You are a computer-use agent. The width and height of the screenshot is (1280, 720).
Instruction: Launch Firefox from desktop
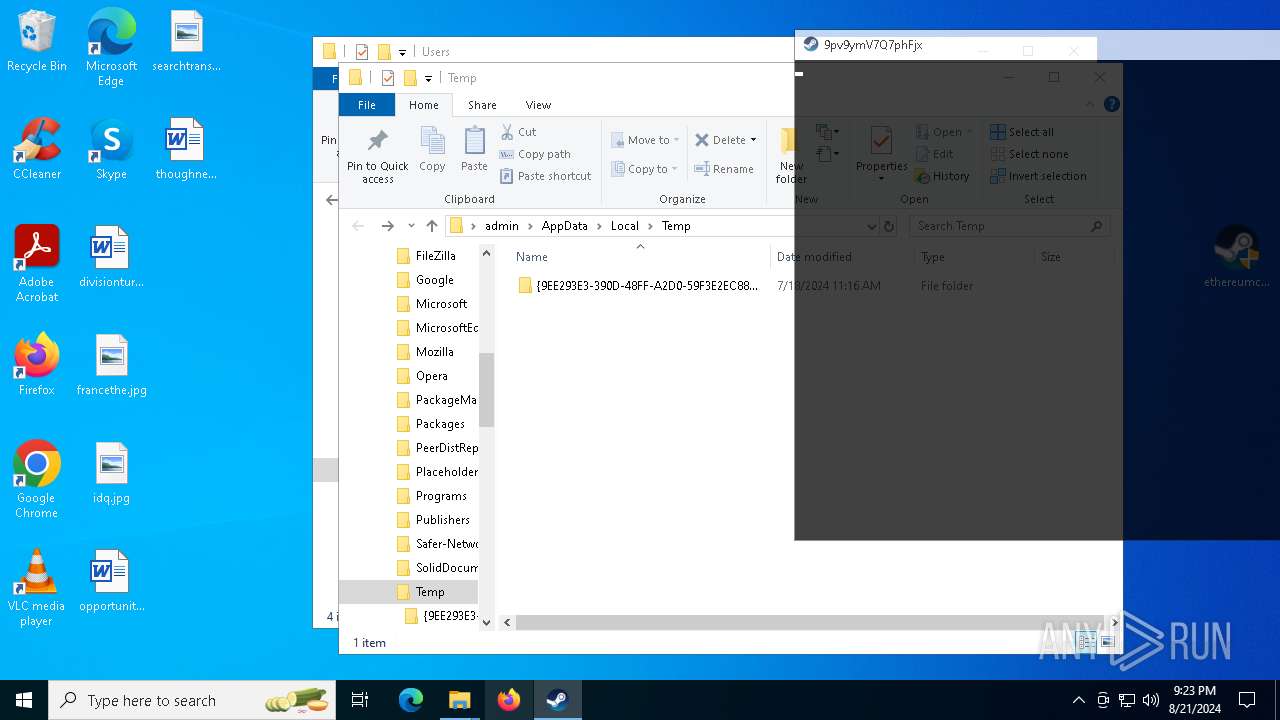pyautogui.click(x=36, y=364)
